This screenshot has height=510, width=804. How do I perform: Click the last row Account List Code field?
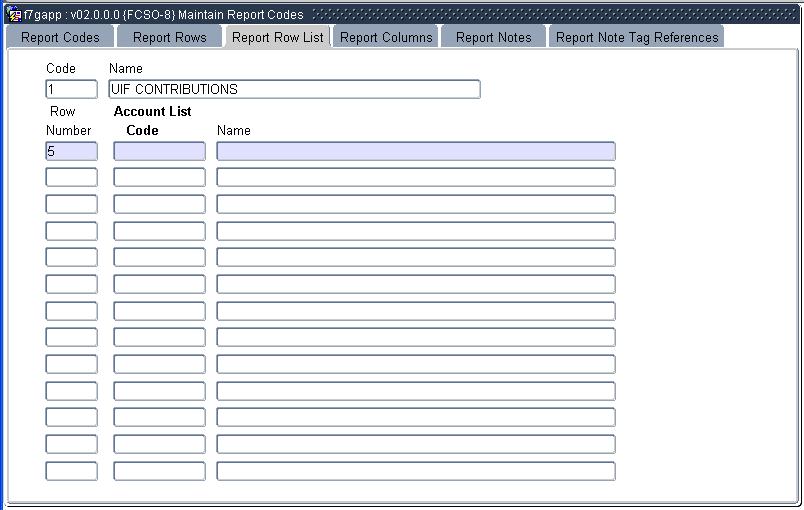159,470
